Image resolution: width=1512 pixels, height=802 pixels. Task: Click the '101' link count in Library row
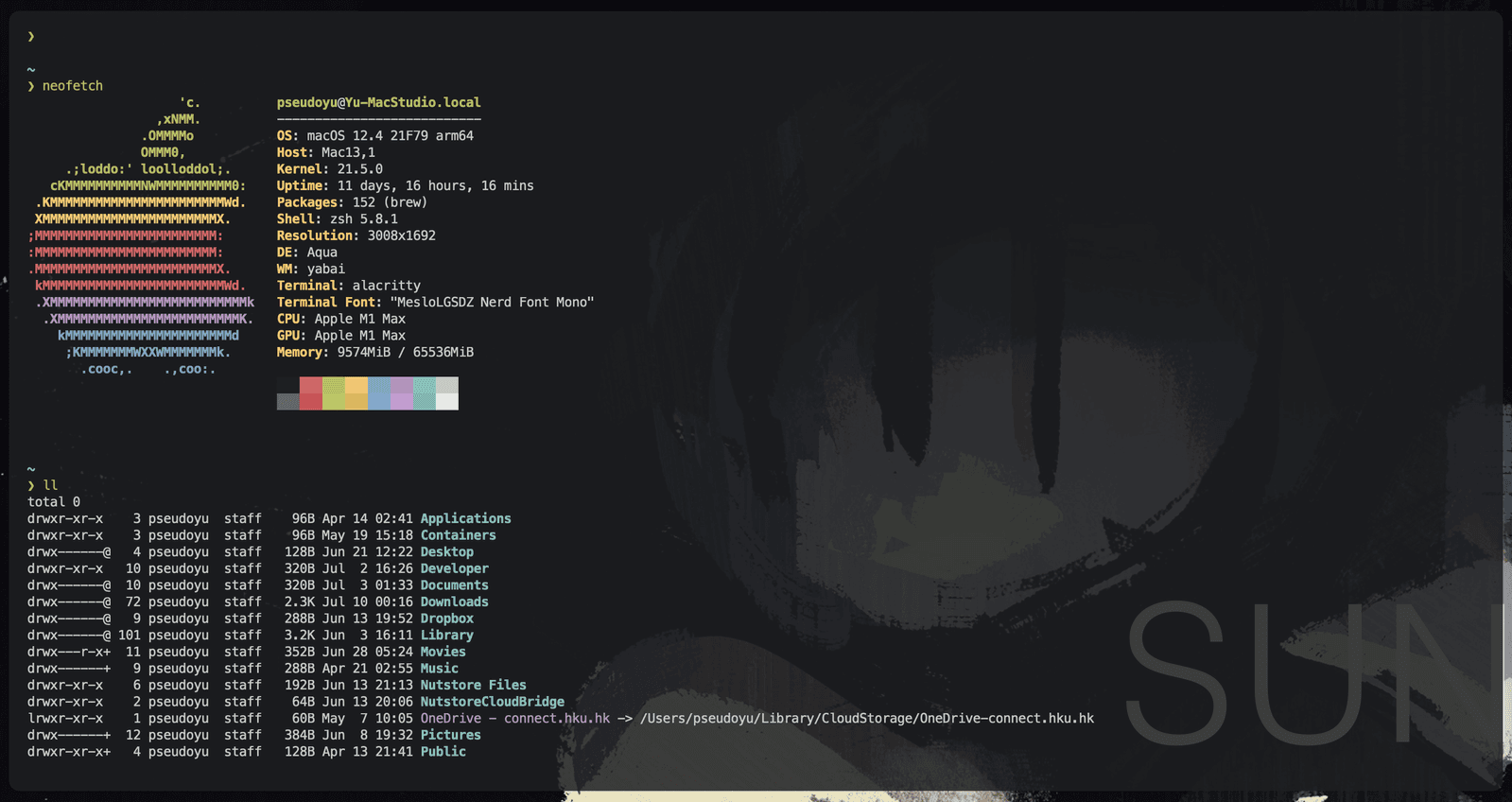tap(130, 636)
